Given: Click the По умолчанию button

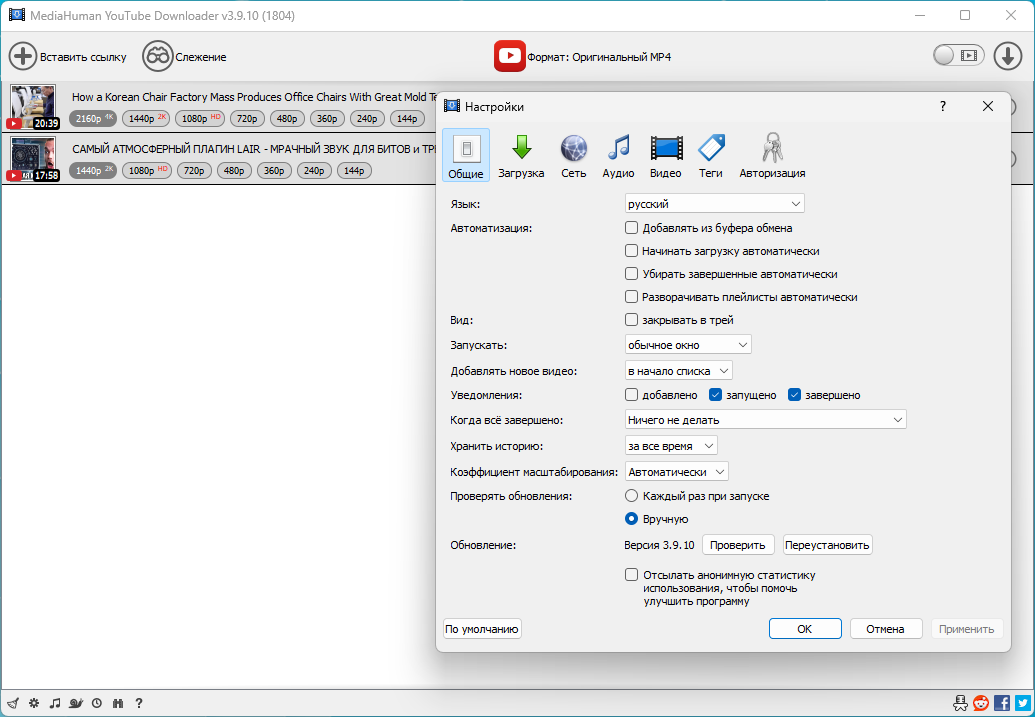Looking at the screenshot, I should 482,629.
